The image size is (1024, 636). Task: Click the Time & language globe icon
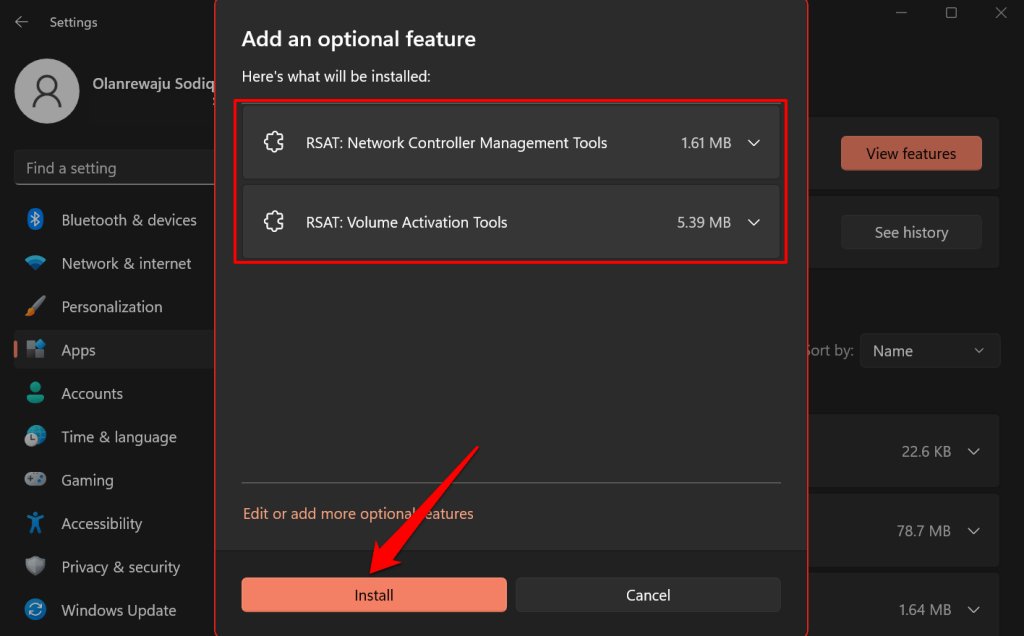[x=36, y=437]
